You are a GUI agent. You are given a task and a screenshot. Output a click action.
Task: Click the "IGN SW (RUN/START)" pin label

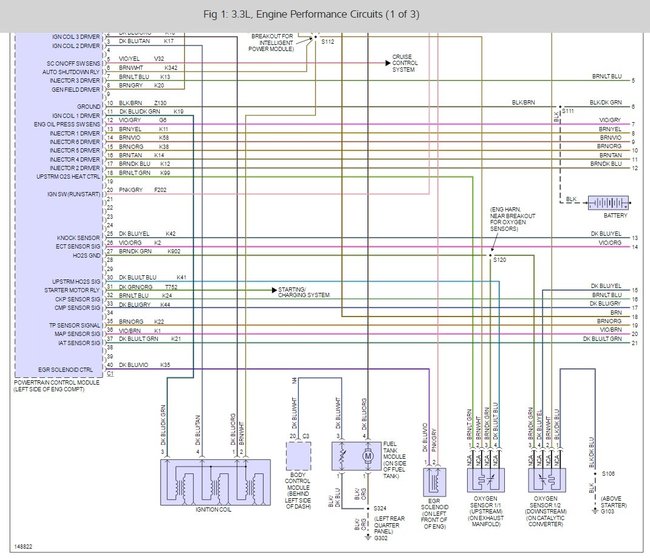click(x=74, y=194)
